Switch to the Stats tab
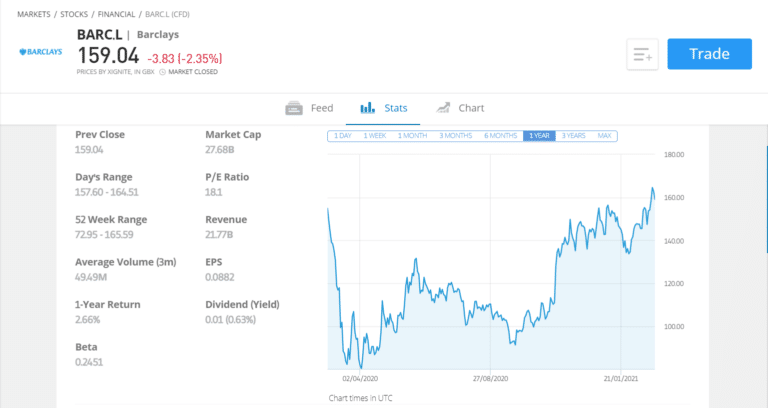 tap(384, 108)
